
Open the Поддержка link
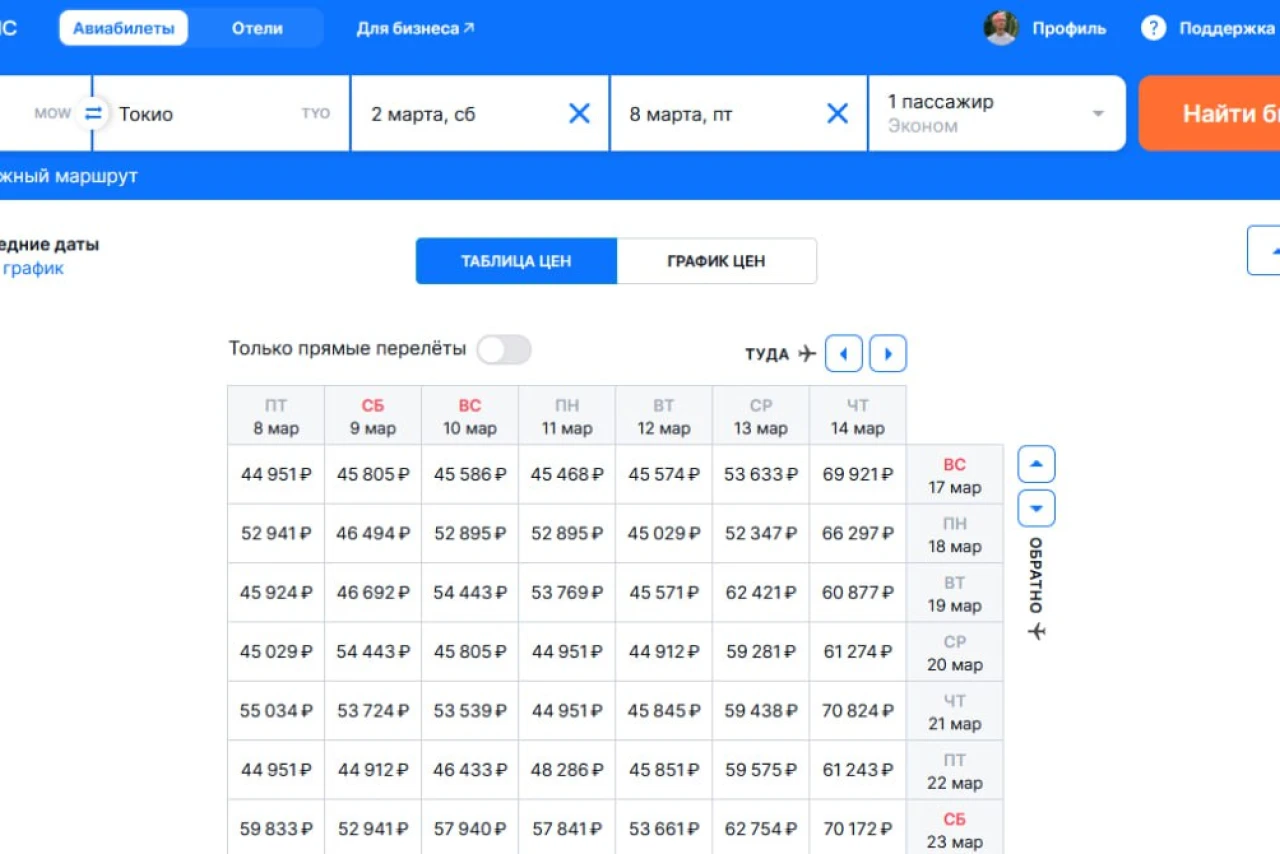[1227, 28]
